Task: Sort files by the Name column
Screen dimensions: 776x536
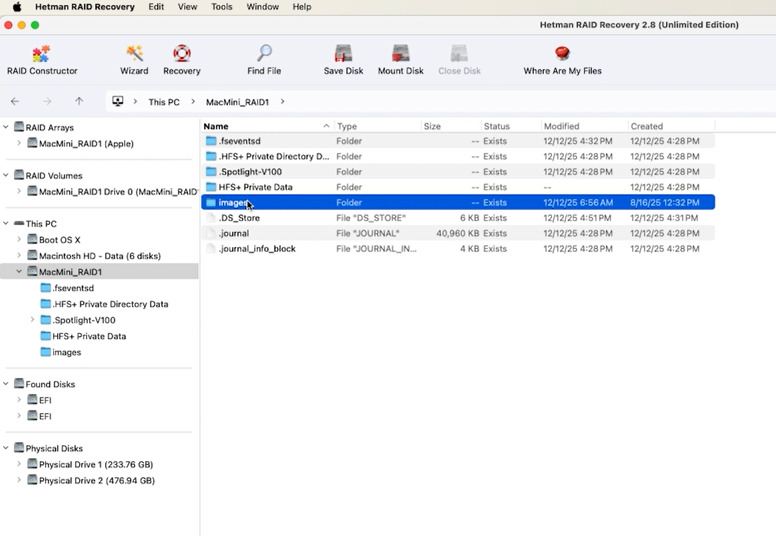Action: (x=267, y=126)
